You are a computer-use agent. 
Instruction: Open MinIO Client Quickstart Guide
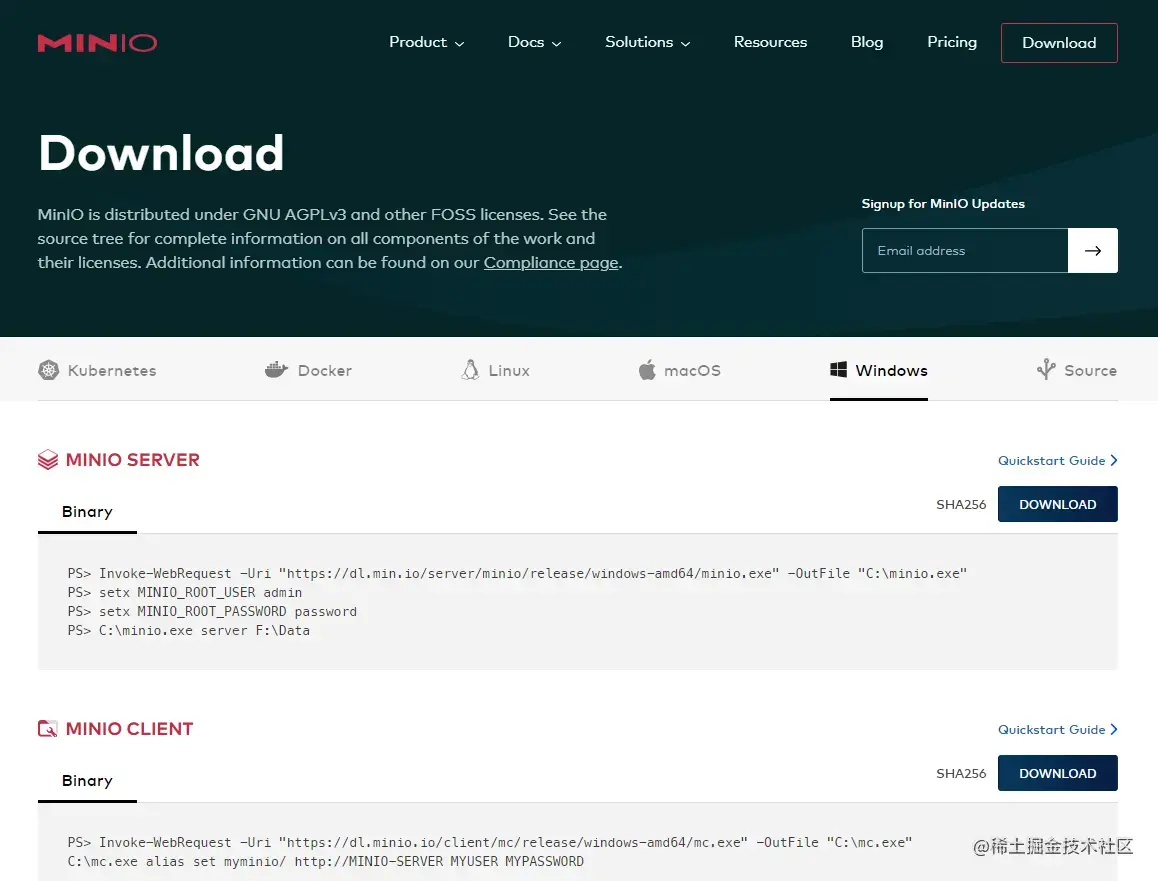click(x=1058, y=730)
